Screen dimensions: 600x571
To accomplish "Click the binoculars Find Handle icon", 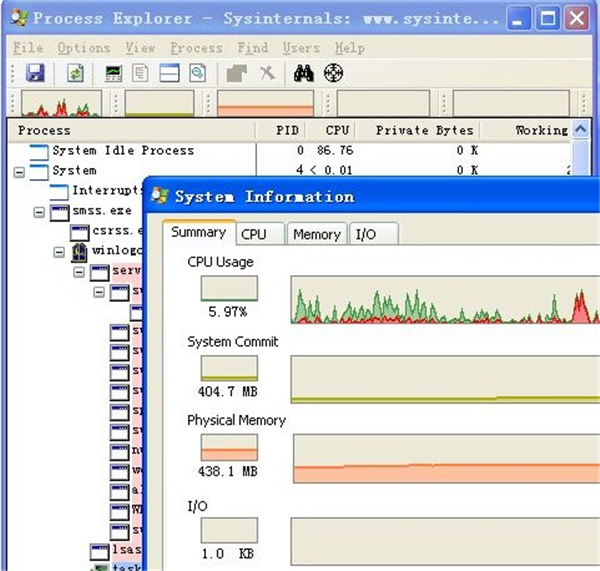I will pyautogui.click(x=304, y=73).
